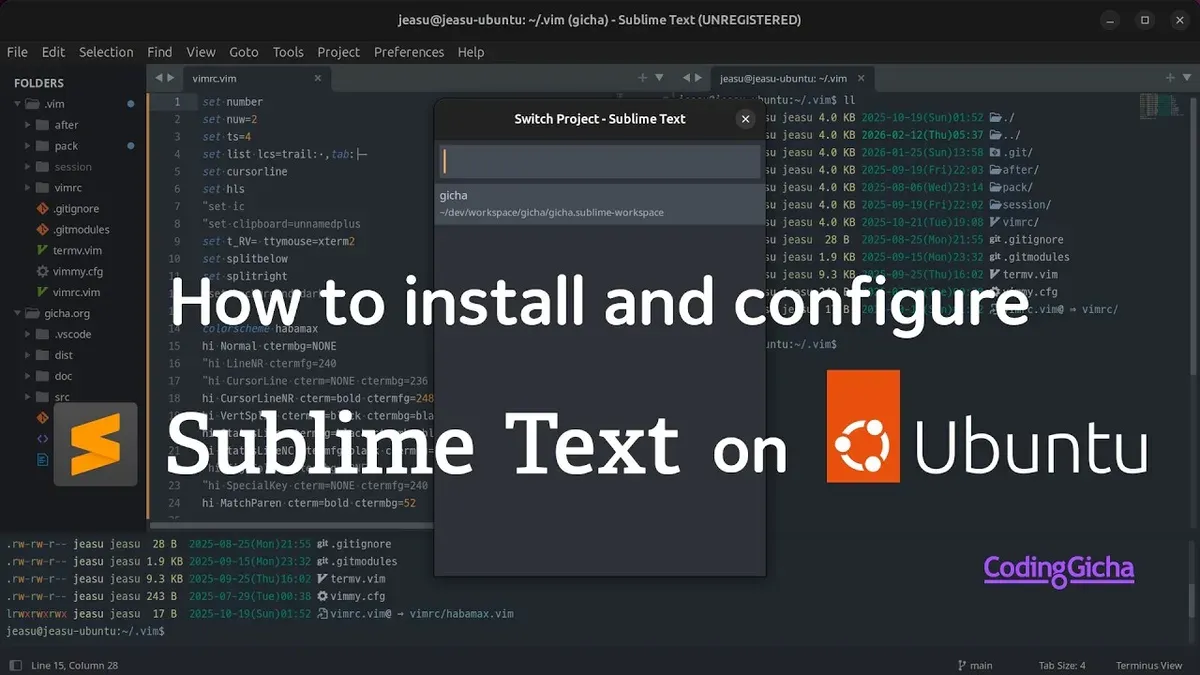1200x675 pixels.
Task: Click the git branch icon in status bar
Action: (x=962, y=665)
